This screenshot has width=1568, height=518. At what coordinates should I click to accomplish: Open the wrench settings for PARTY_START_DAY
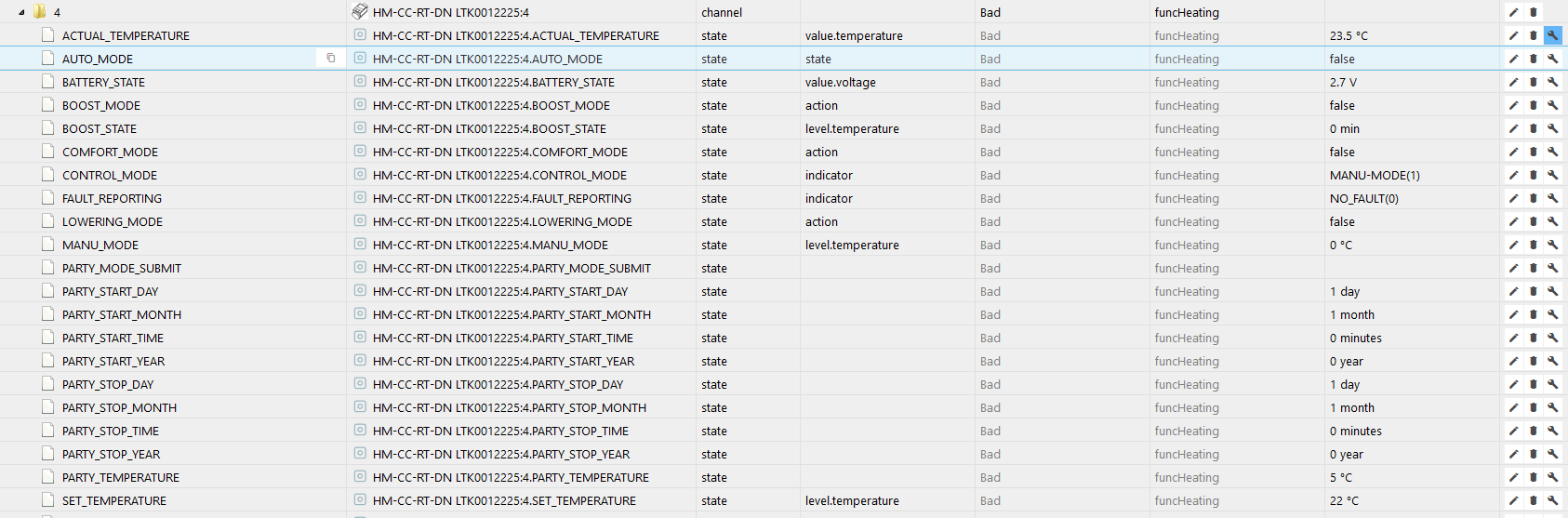[1552, 291]
